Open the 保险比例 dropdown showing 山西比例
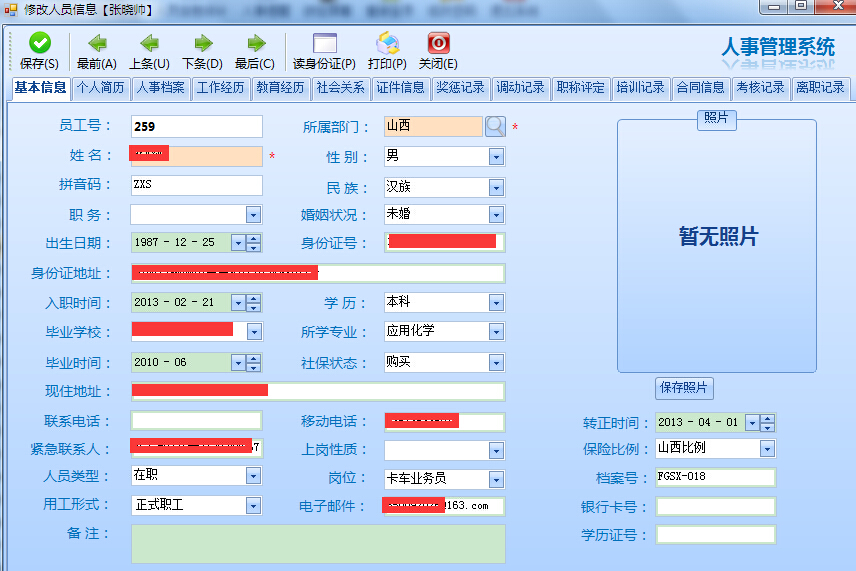Viewport: 856px width, 571px height. click(767, 449)
